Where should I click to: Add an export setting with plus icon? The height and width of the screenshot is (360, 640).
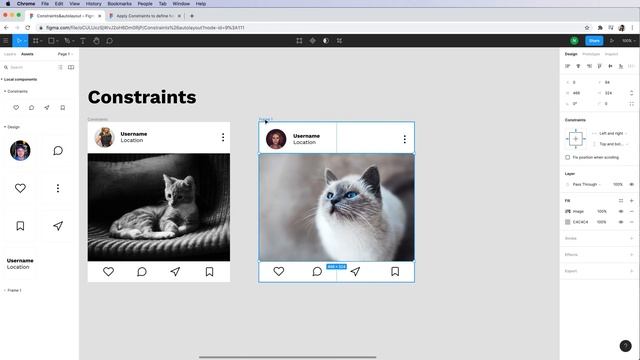(631, 271)
